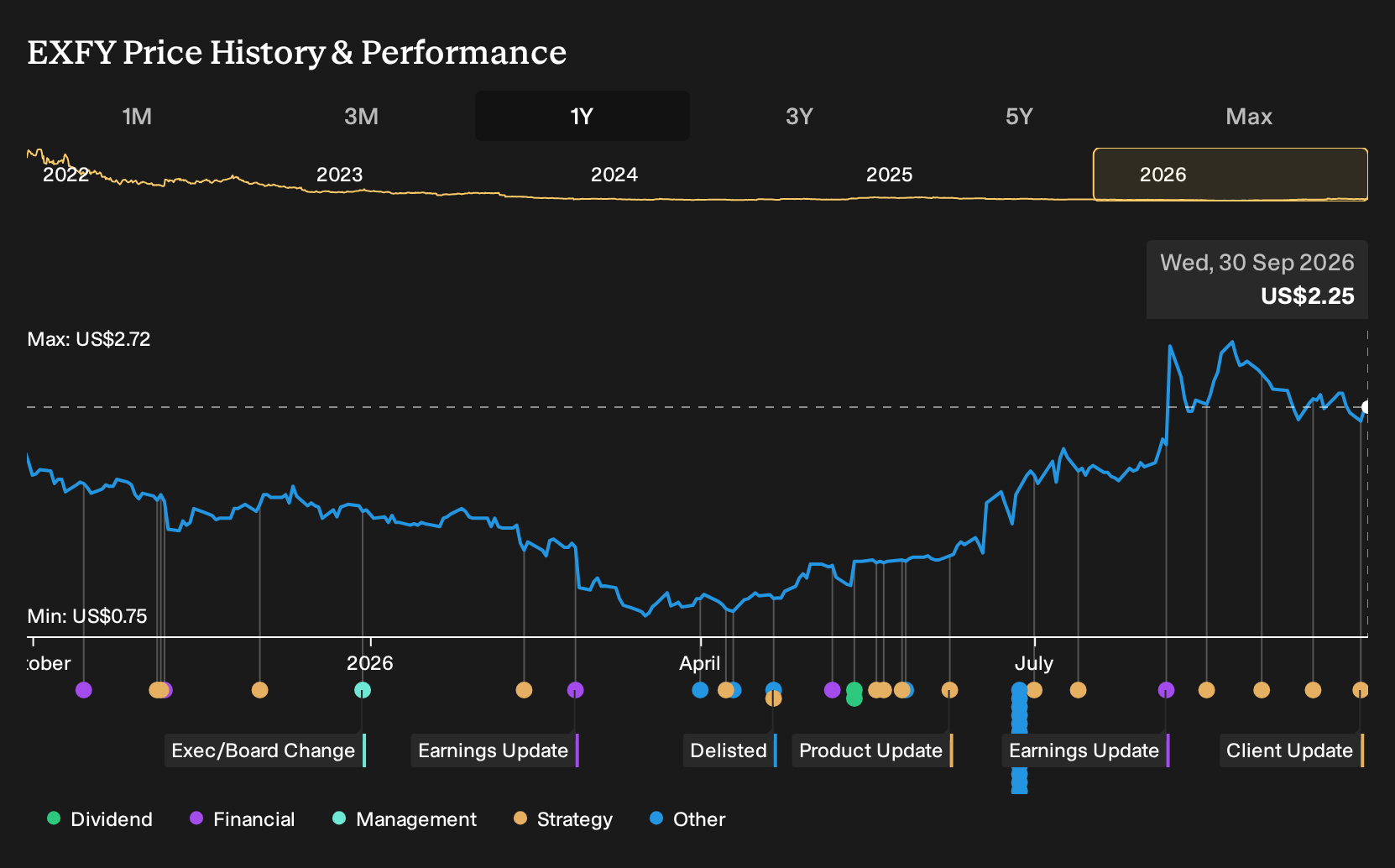
Task: Click the white current price point marker
Action: [x=1366, y=407]
